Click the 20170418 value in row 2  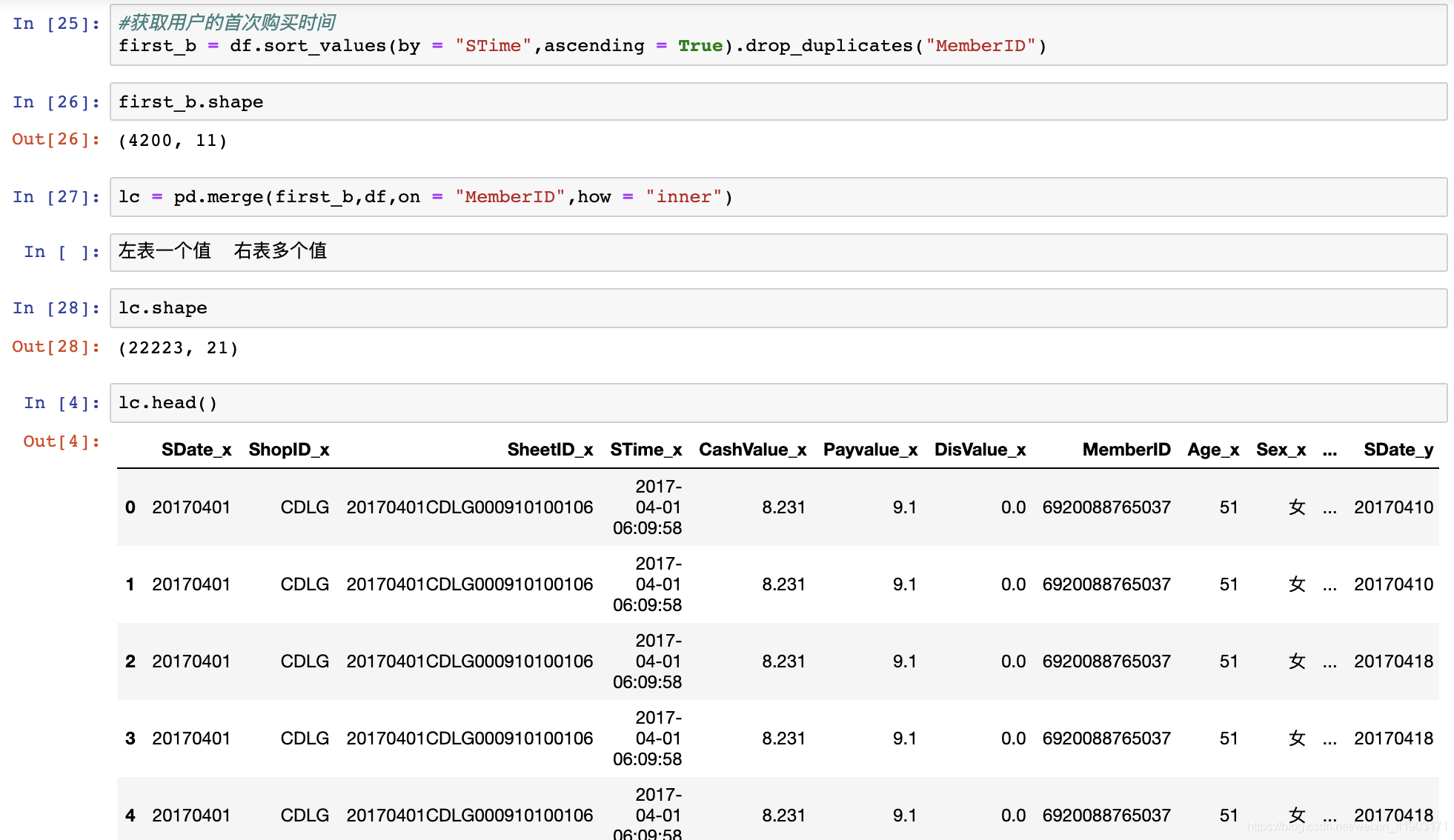(1393, 661)
